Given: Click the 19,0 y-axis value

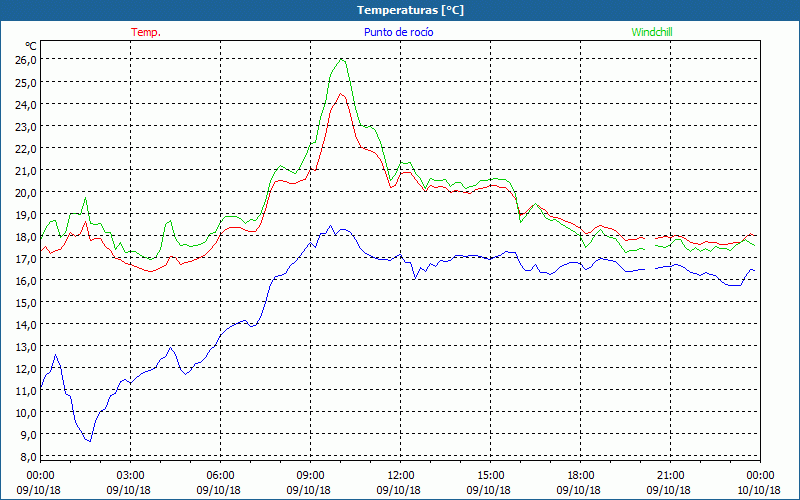Looking at the screenshot, I should click(x=26, y=215).
